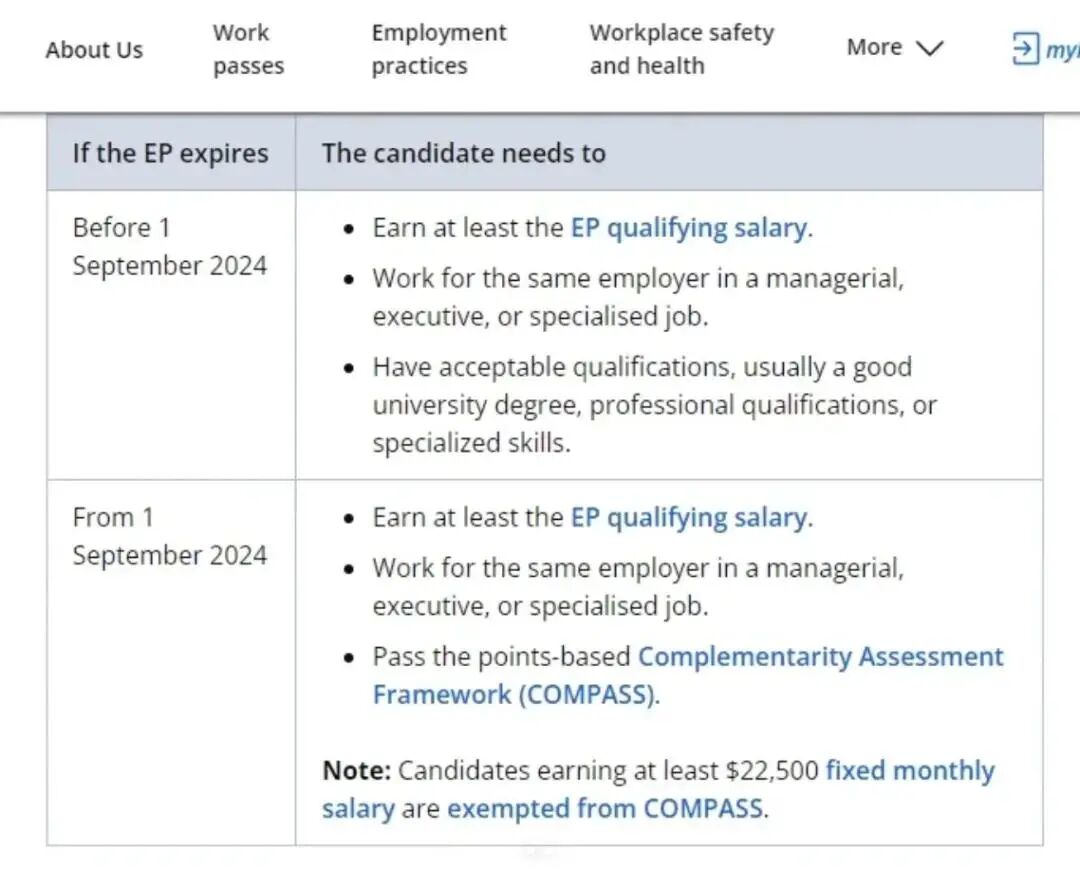This screenshot has width=1080, height=869.
Task: Open Complementarity Assessment Framework (COMPASS) link
Action: point(687,676)
